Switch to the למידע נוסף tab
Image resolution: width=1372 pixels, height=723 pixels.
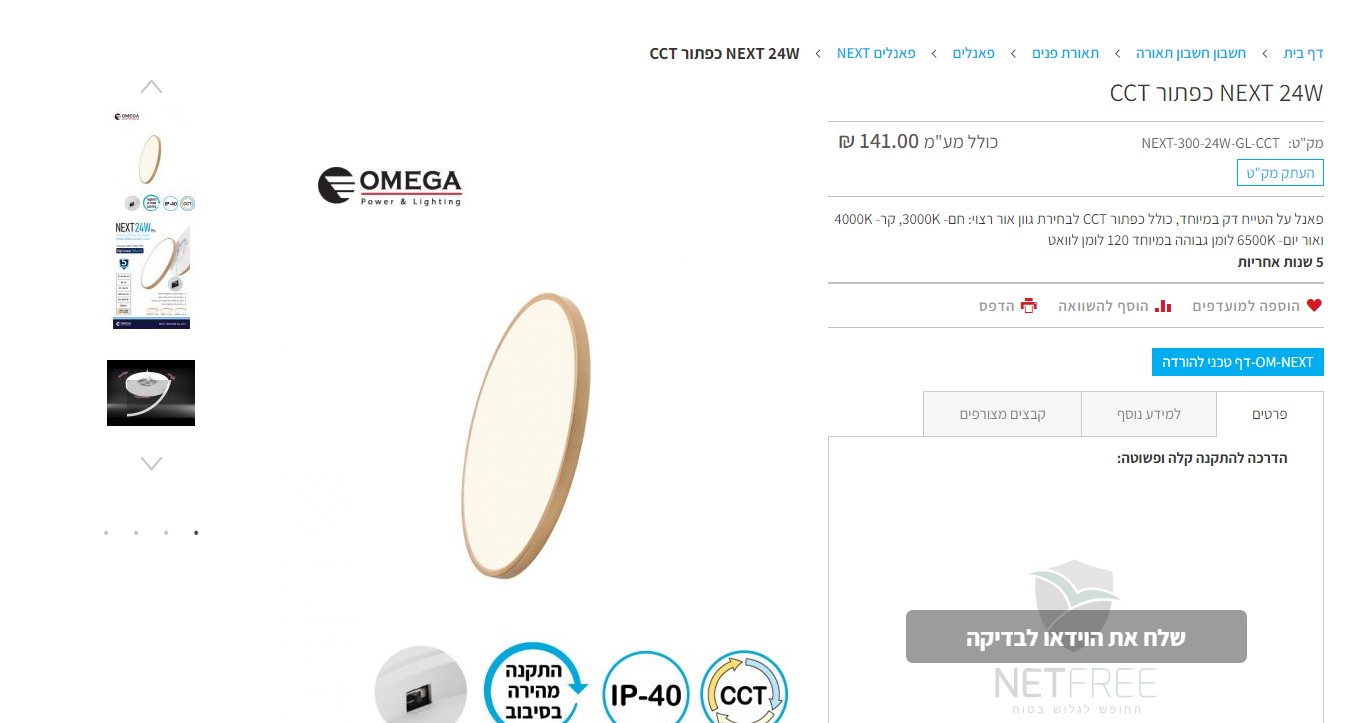point(1149,414)
